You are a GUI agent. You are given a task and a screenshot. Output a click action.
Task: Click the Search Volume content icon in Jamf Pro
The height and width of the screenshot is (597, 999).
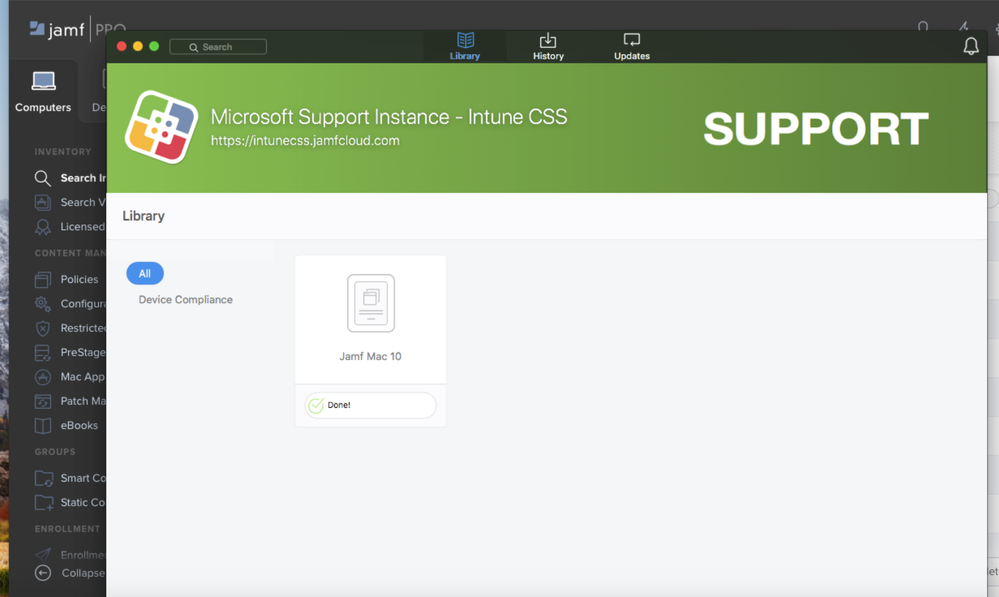pos(43,202)
